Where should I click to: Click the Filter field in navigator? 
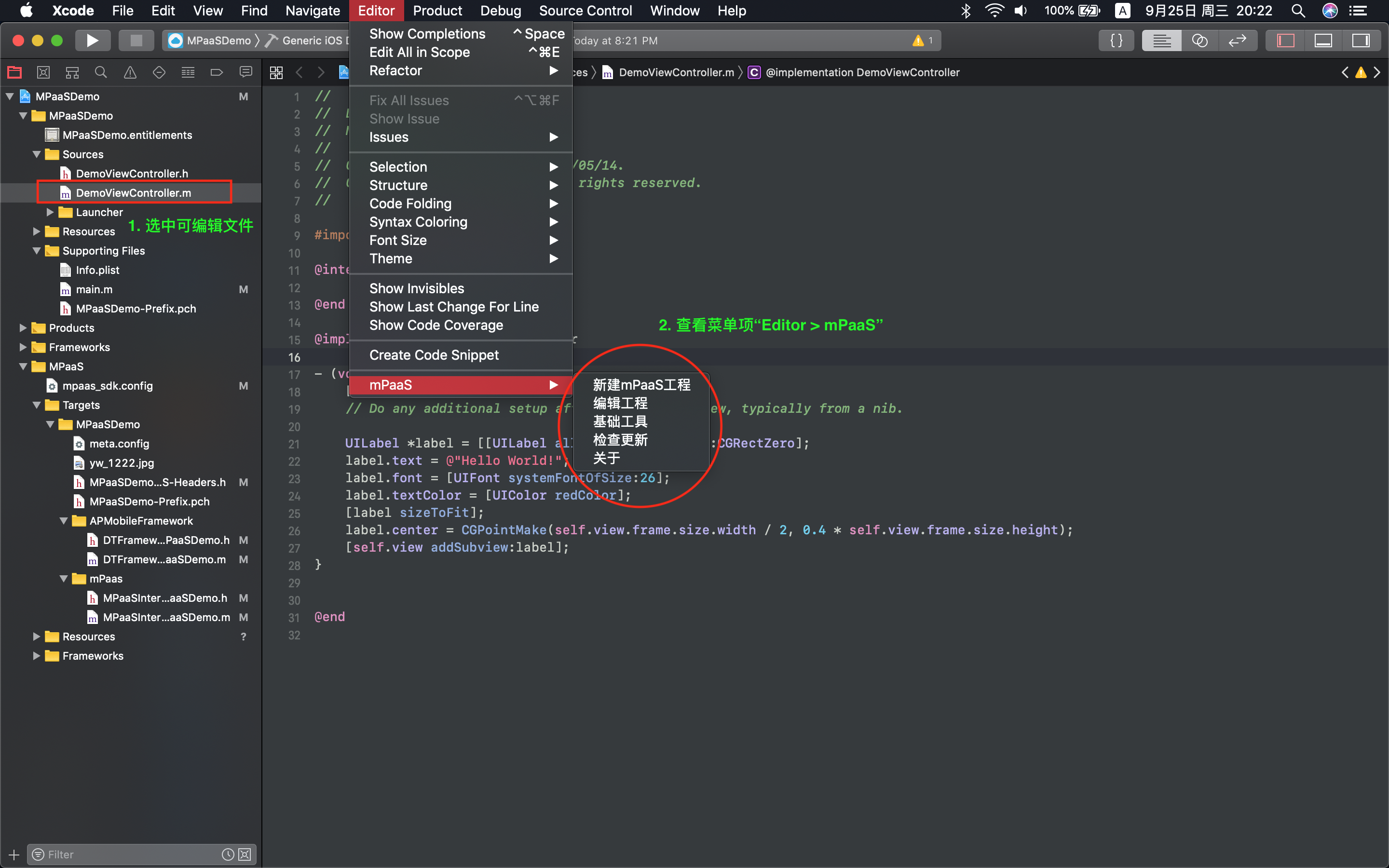pyautogui.click(x=141, y=854)
